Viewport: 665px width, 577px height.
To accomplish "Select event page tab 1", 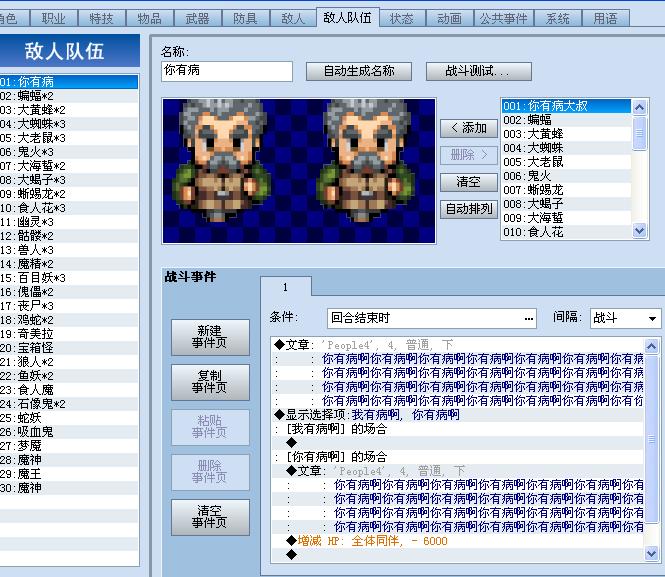I will [x=285, y=287].
